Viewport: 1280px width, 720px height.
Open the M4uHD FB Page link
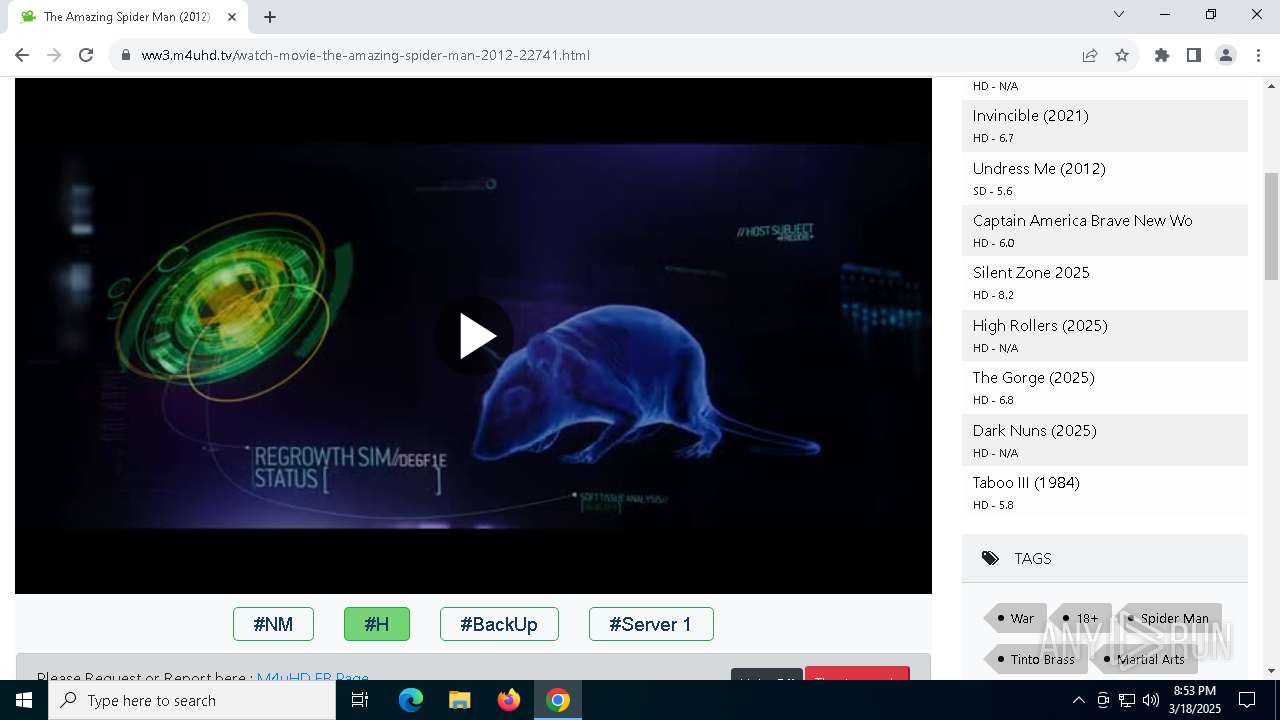click(313, 678)
